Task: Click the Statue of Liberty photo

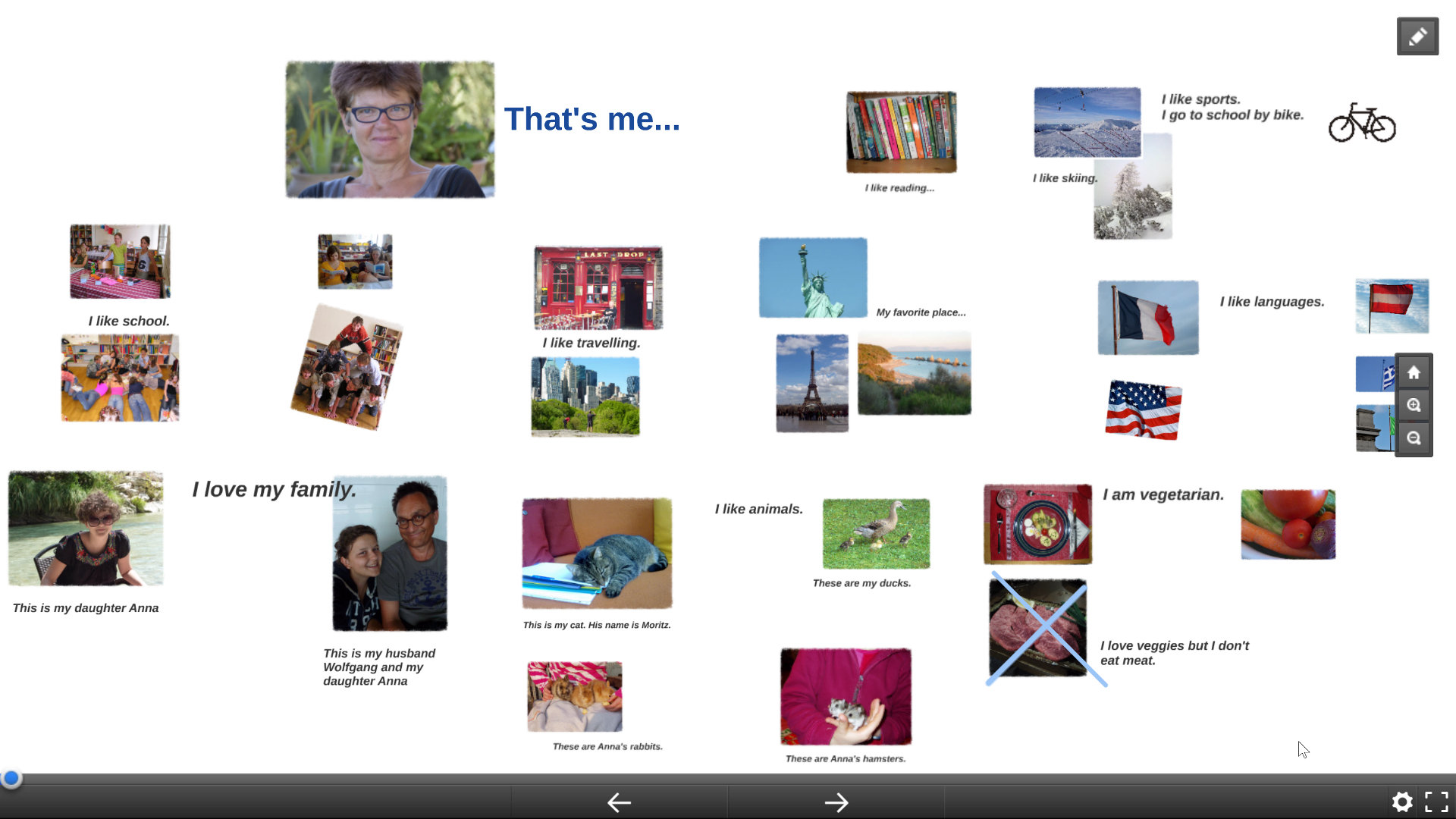Action: click(813, 278)
